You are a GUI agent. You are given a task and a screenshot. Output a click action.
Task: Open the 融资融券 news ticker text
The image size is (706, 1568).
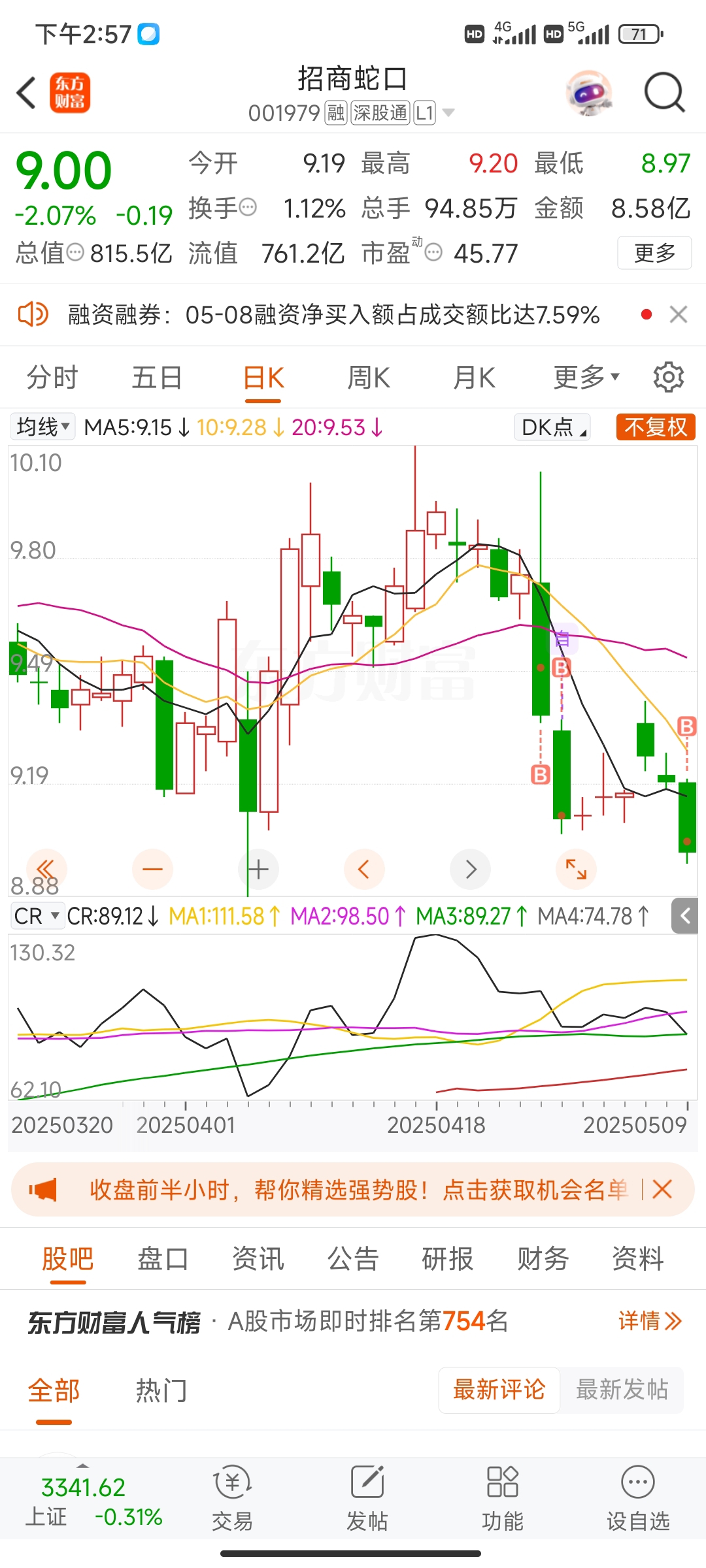(333, 315)
